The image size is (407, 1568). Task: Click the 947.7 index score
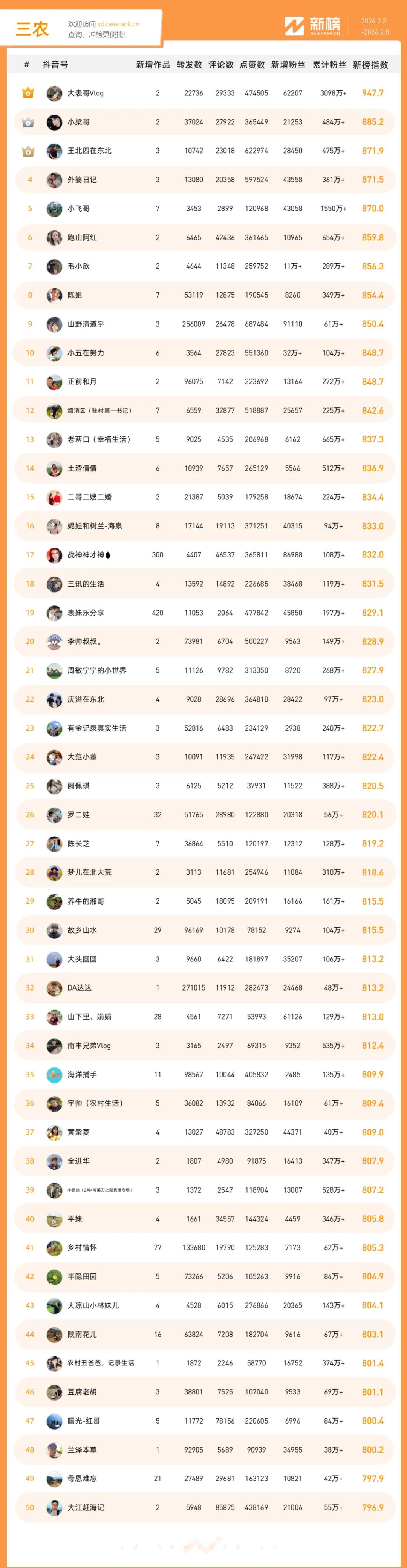point(372,93)
